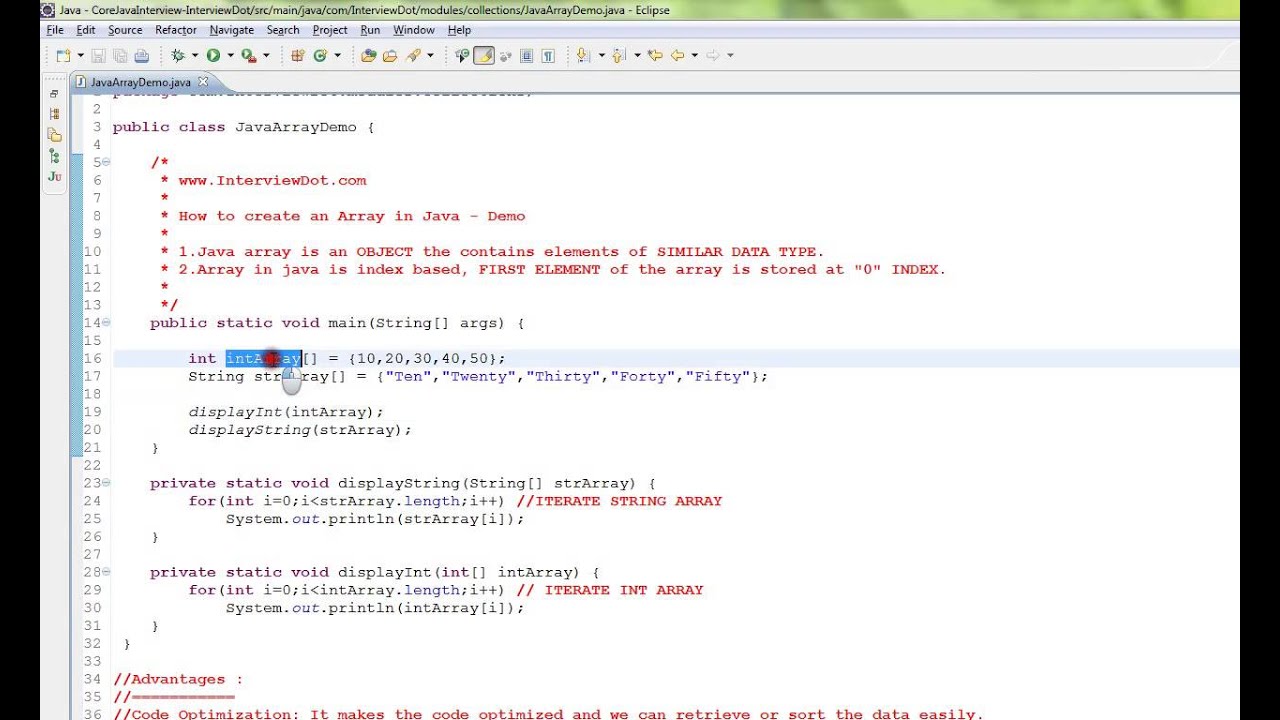Viewport: 1280px width, 720px height.
Task: Click the highlighted intArray variable on line 16
Action: (263, 358)
